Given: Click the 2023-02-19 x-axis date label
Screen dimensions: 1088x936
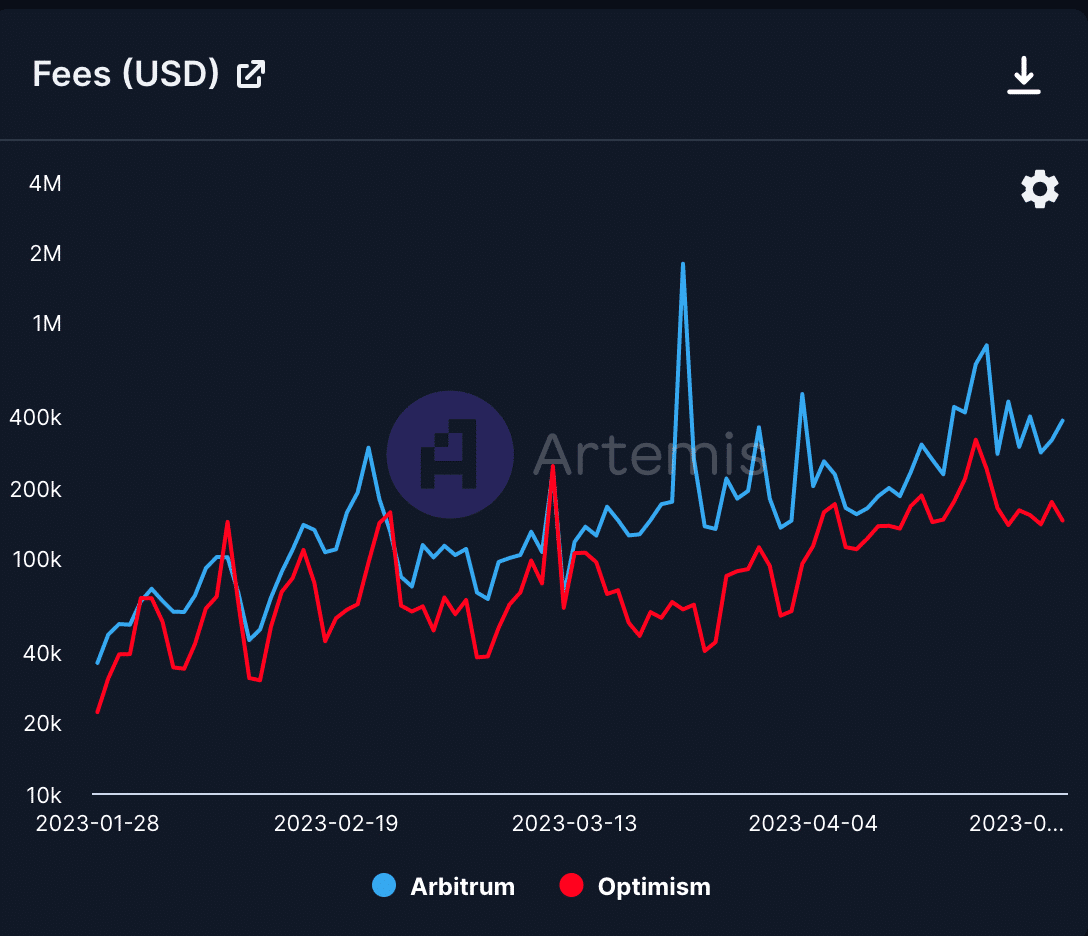Looking at the screenshot, I should pos(336,823).
